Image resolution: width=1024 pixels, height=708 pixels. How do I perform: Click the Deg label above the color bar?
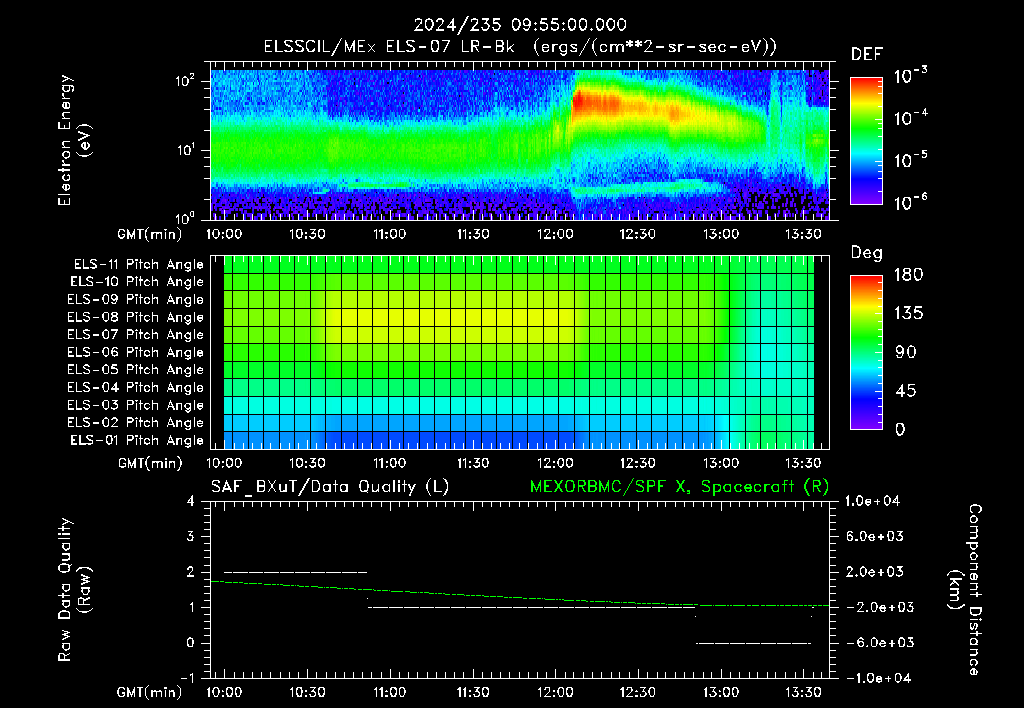point(867,253)
